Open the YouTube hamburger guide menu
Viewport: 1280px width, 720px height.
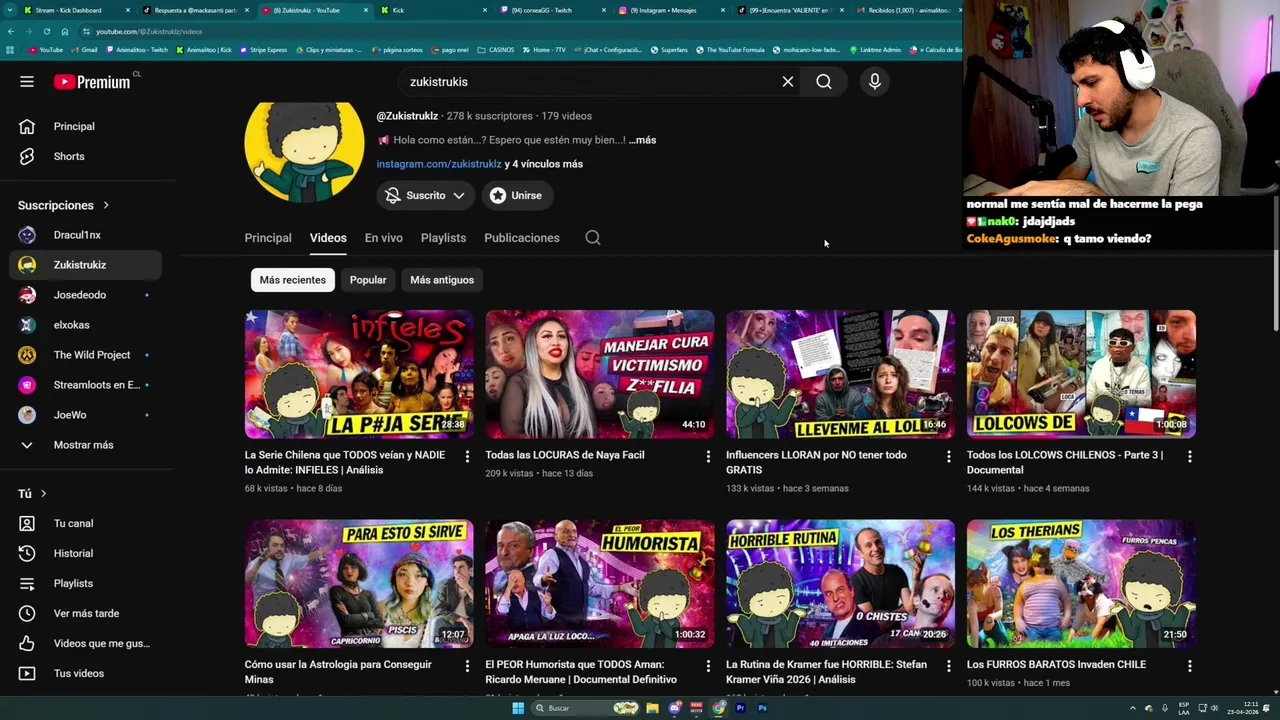[x=27, y=82]
